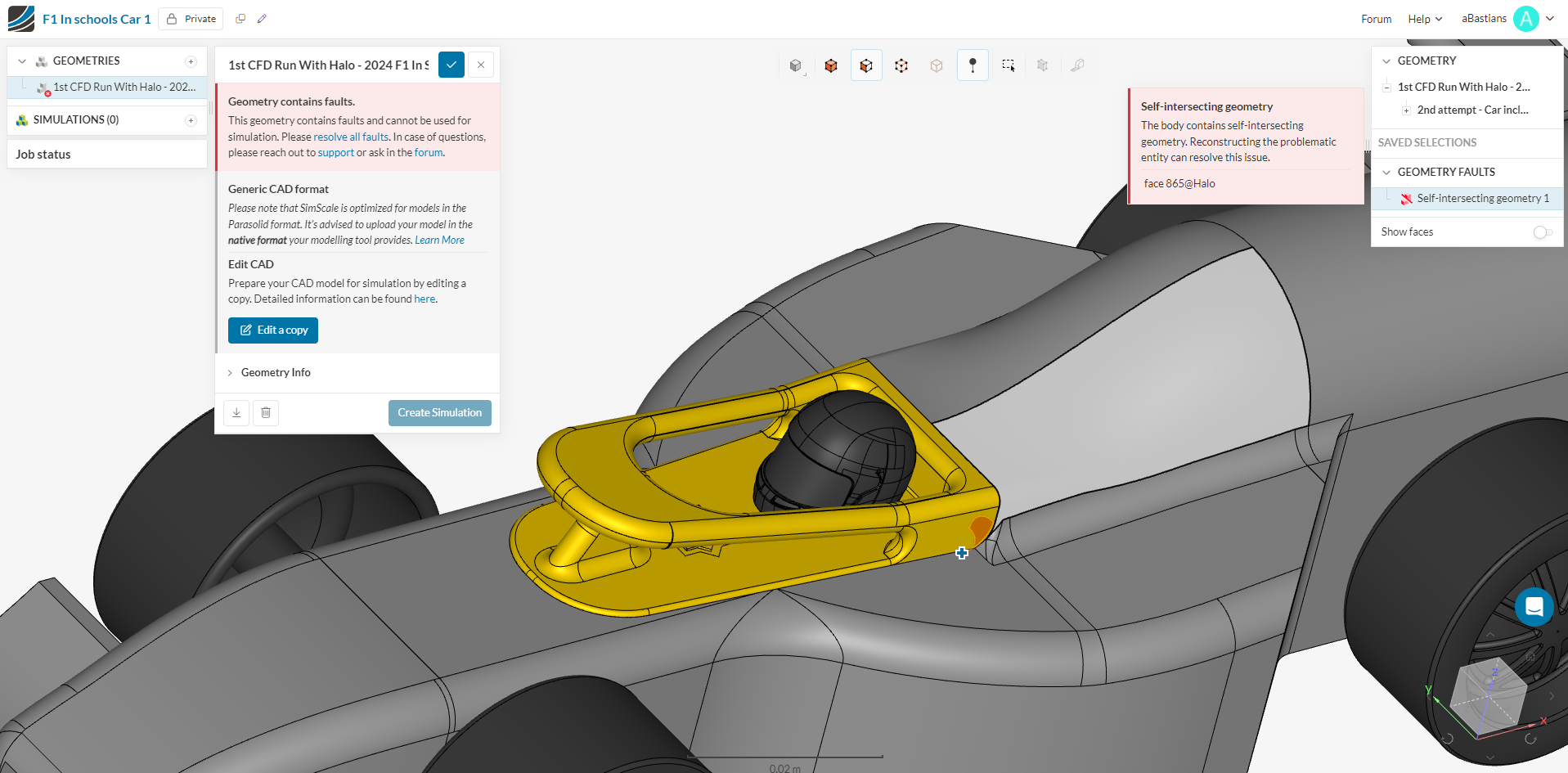Switch to edge selection mode
1568x773 pixels.
point(901,65)
